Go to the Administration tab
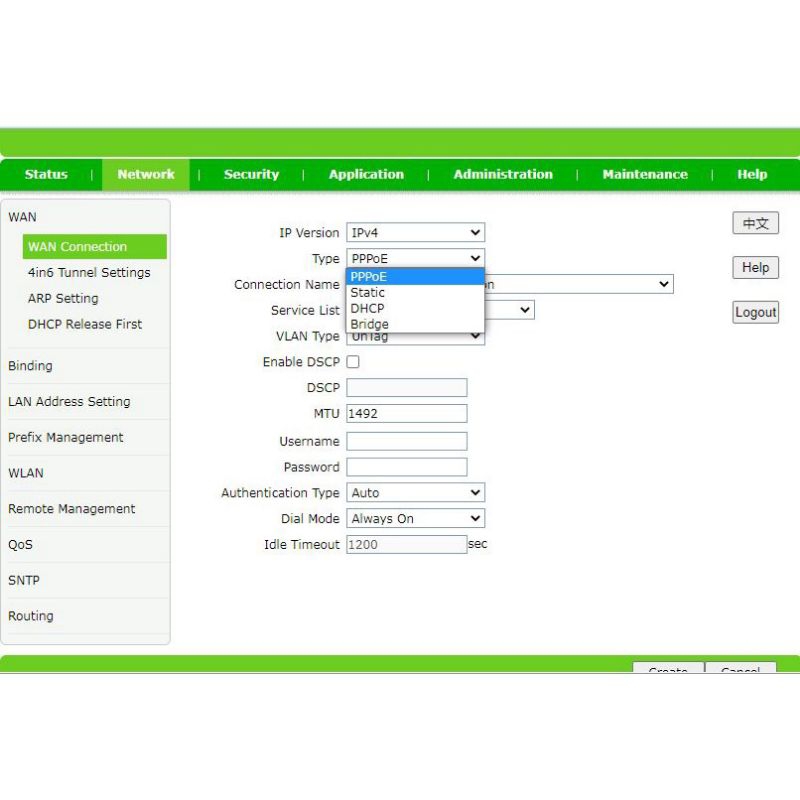The image size is (800, 800). coord(503,174)
